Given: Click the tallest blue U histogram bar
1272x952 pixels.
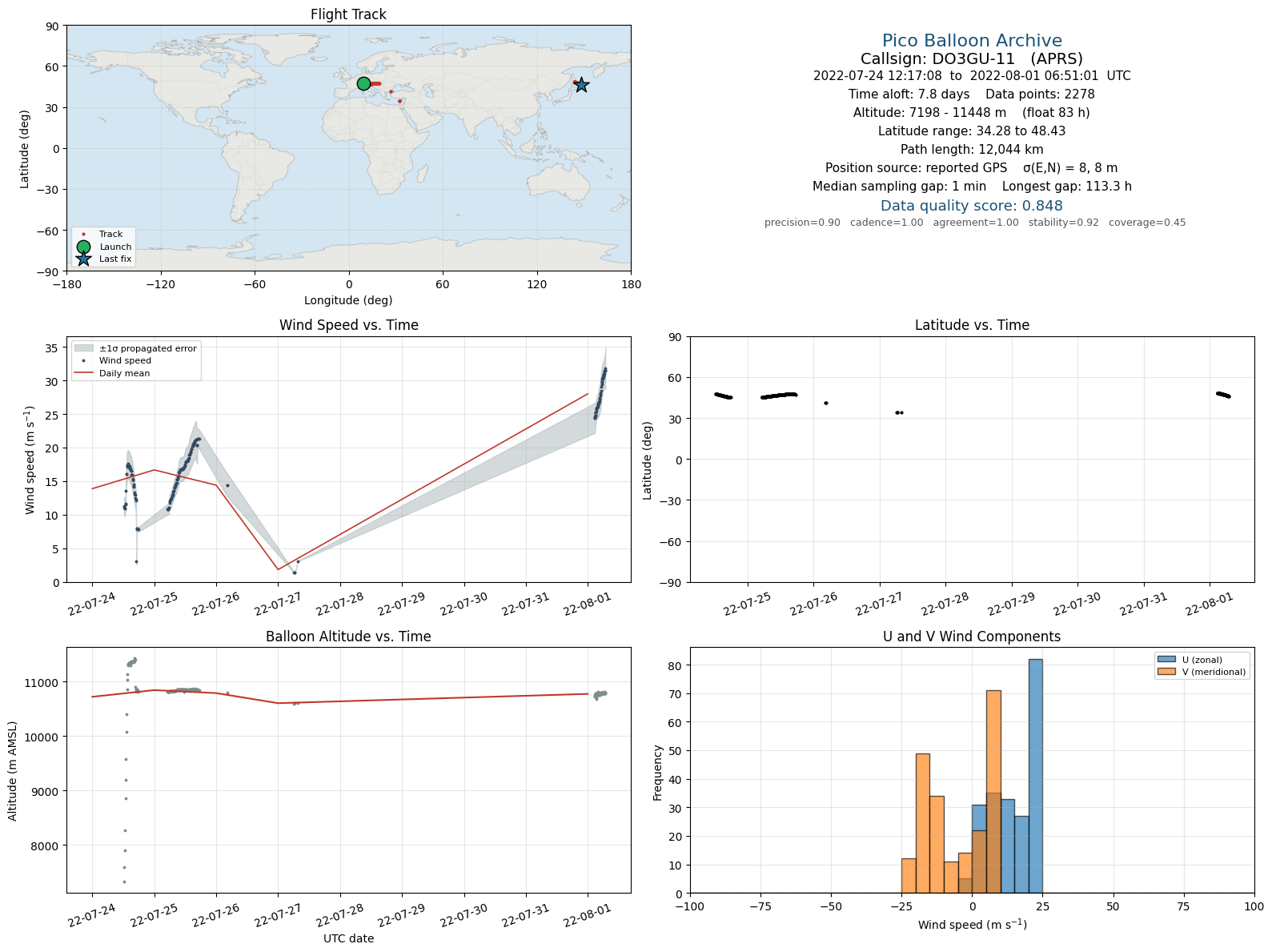Looking at the screenshot, I should 1036,776.
